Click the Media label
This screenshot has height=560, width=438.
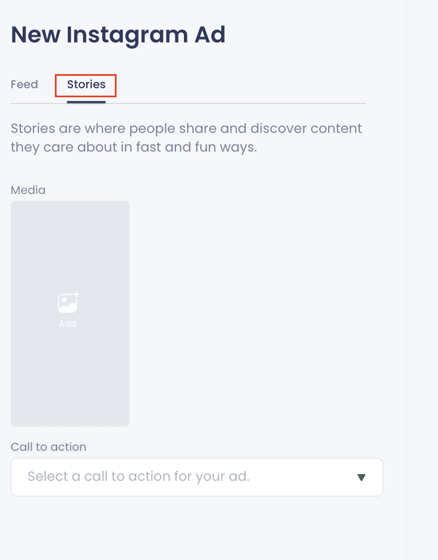point(28,190)
